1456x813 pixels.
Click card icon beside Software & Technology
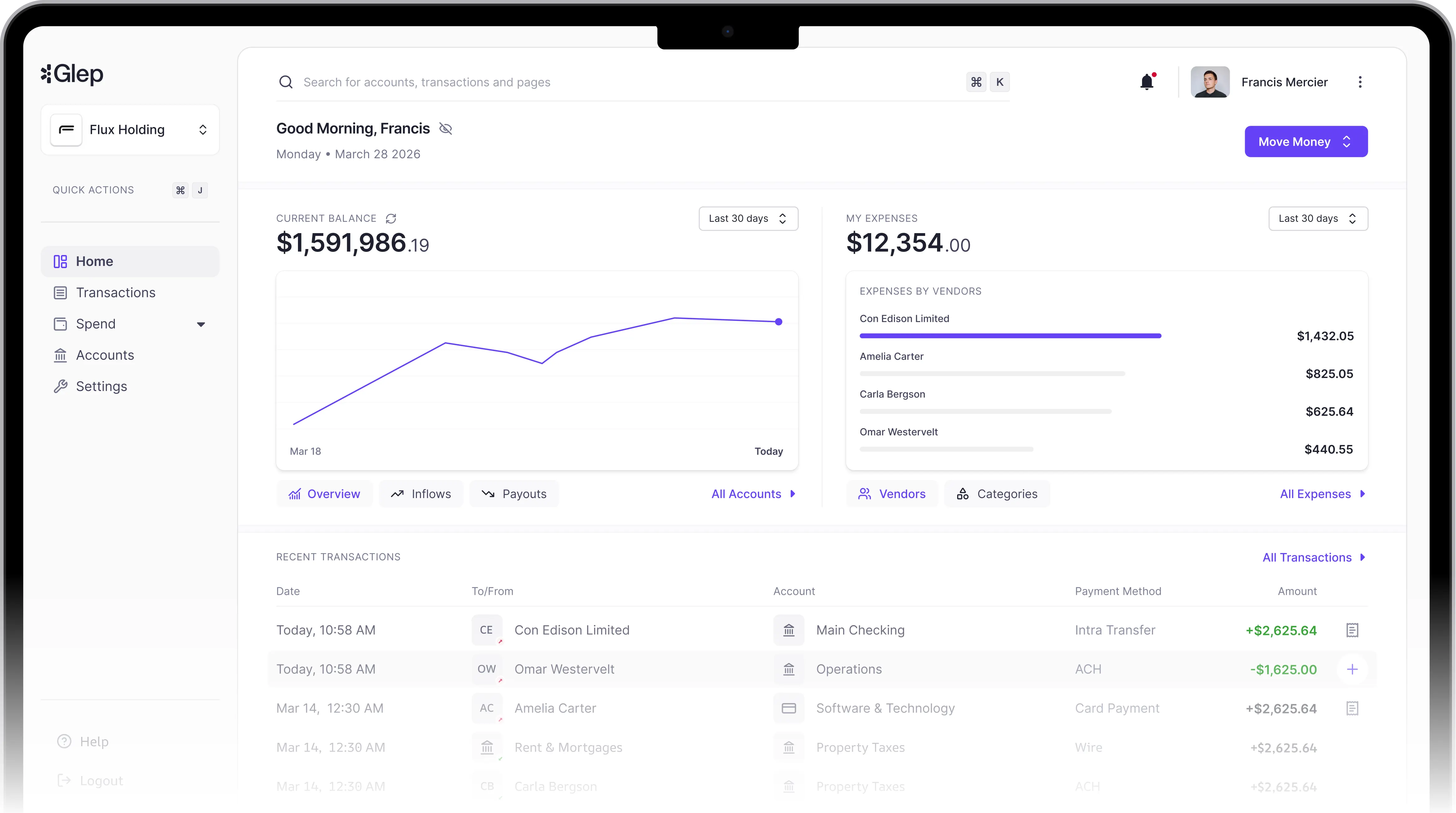[x=789, y=708]
